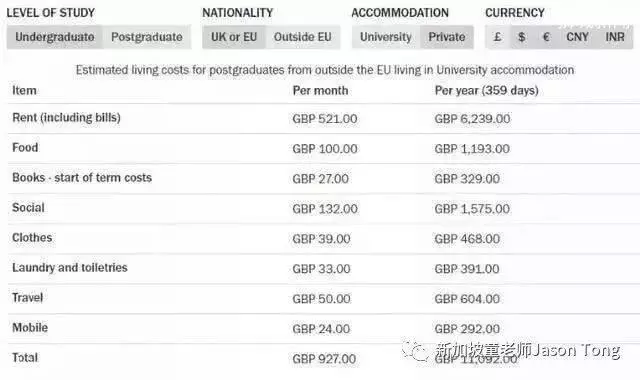Click the Per month column header
This screenshot has height=380, width=640.
(320, 90)
